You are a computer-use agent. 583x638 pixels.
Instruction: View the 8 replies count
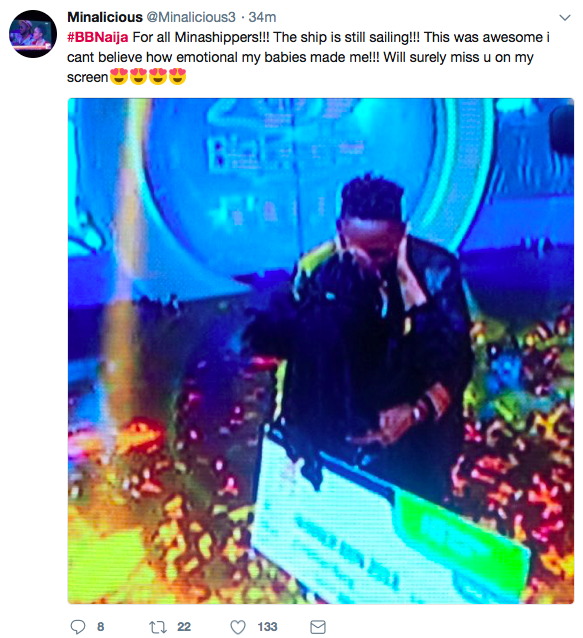pos(100,627)
